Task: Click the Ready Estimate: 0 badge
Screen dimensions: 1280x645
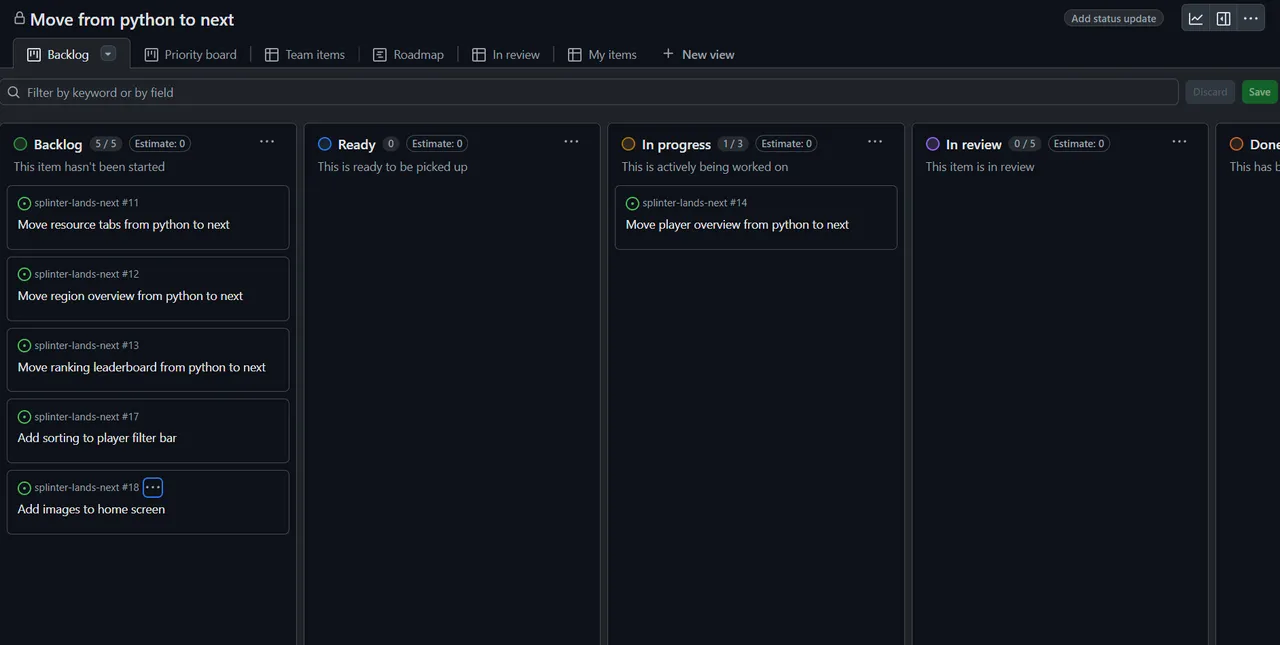Action: [437, 144]
